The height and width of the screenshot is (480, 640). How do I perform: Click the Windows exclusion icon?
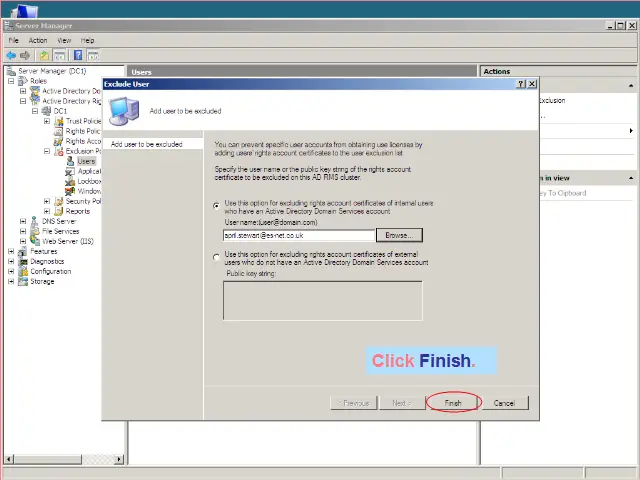pos(70,191)
